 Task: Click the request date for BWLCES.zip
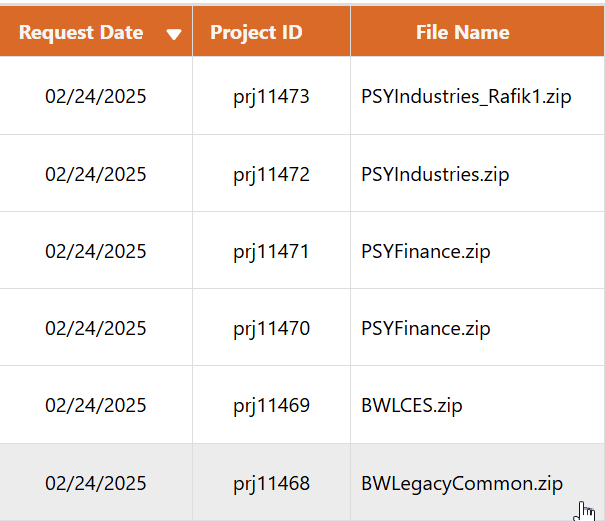coord(96,406)
